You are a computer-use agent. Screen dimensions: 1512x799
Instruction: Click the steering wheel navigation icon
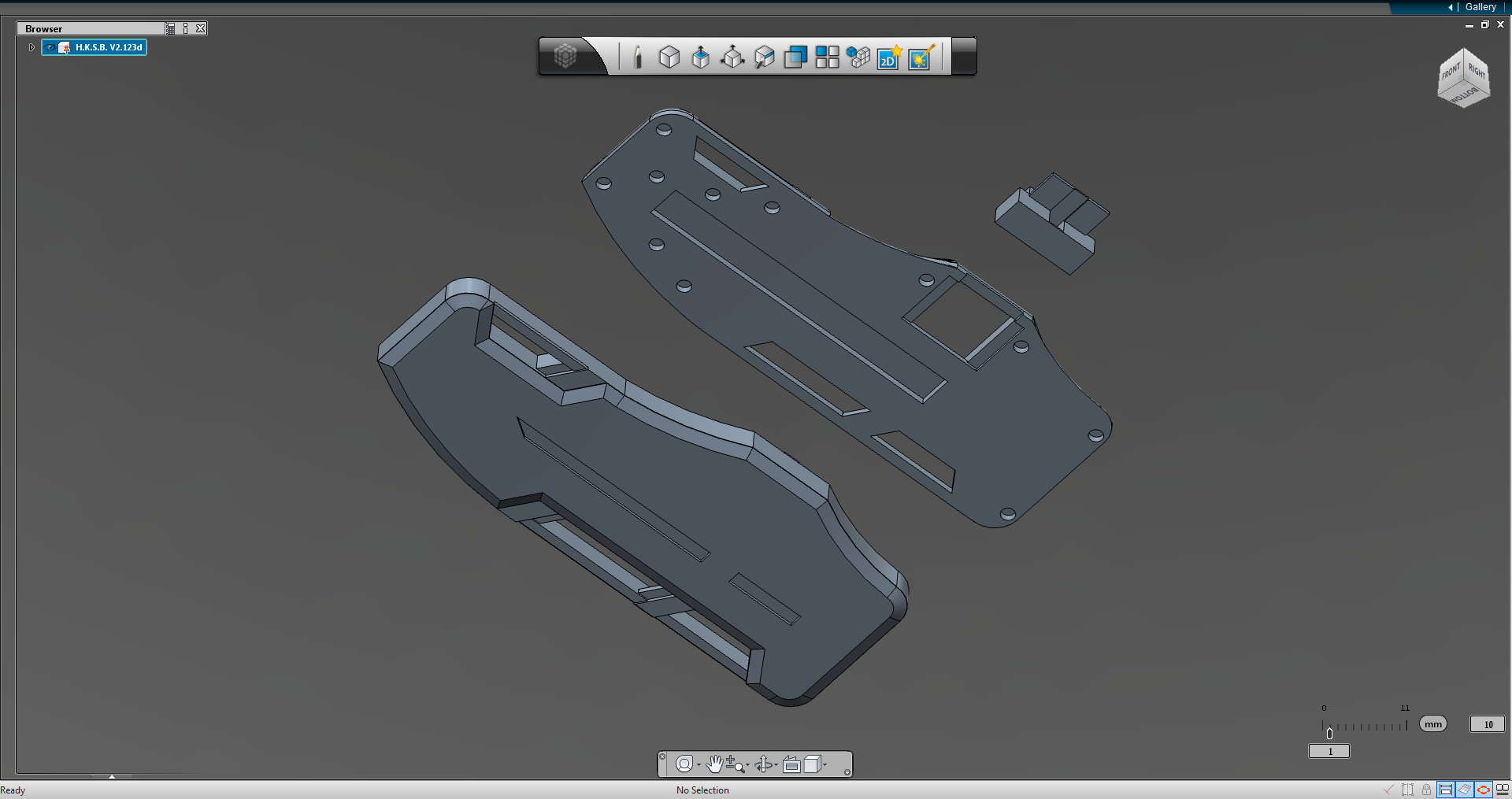click(684, 764)
